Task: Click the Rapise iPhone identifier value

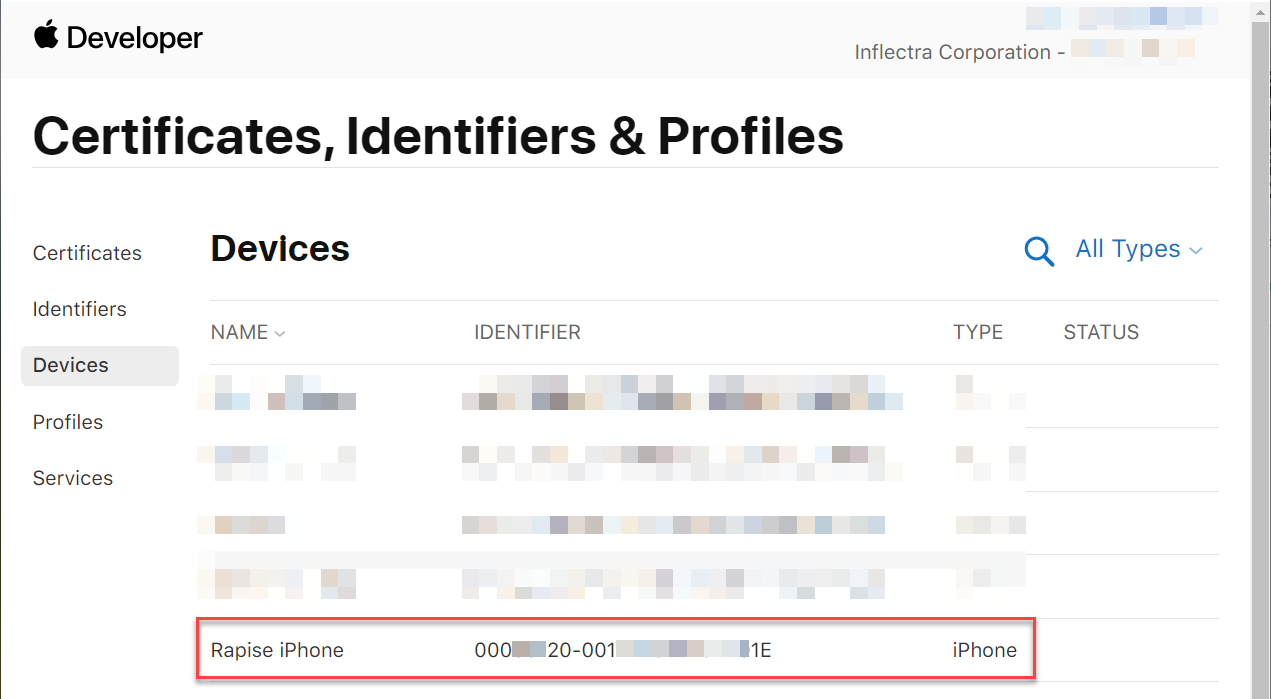Action: (x=622, y=650)
